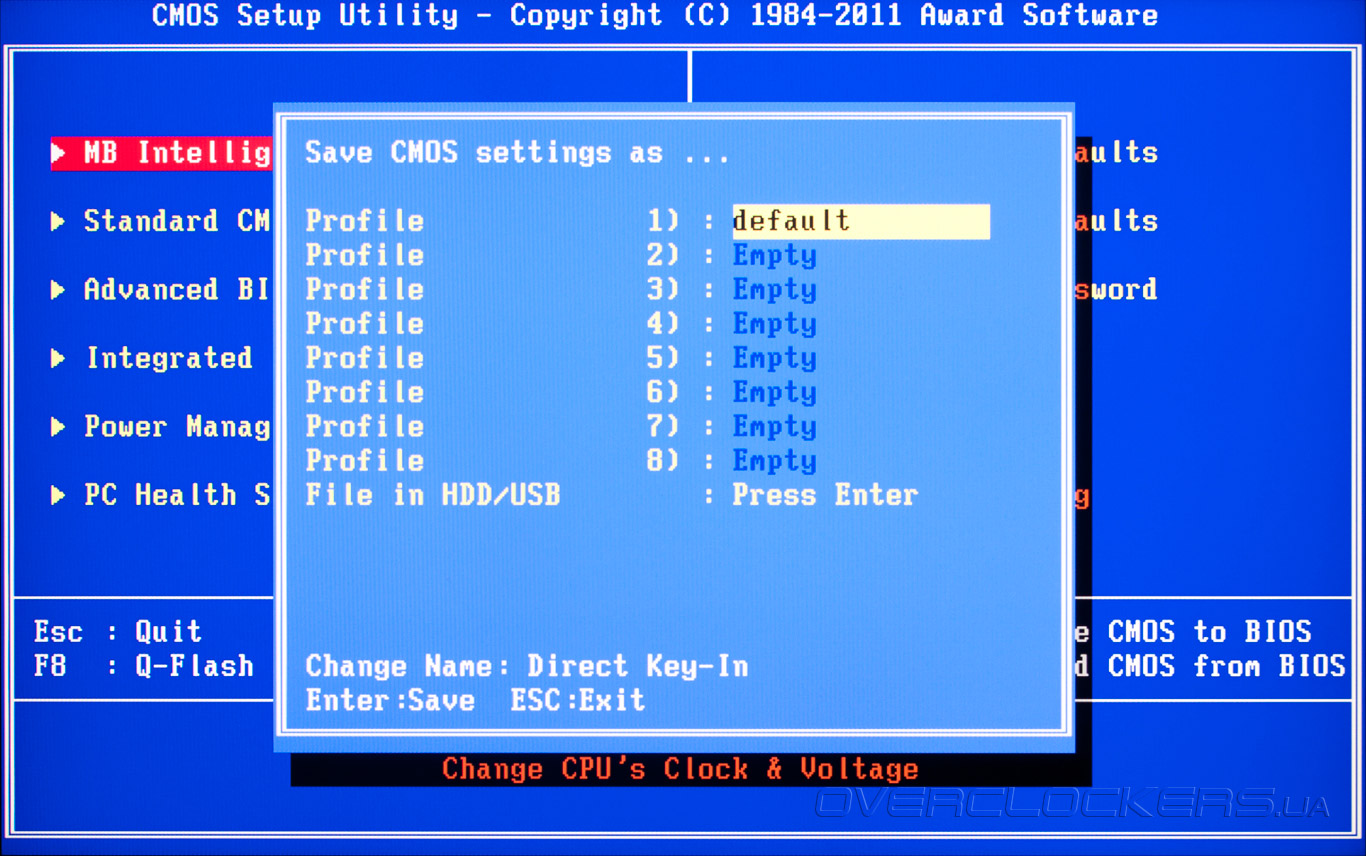Click the 'F8 : Q-Flash' hint

144,666
